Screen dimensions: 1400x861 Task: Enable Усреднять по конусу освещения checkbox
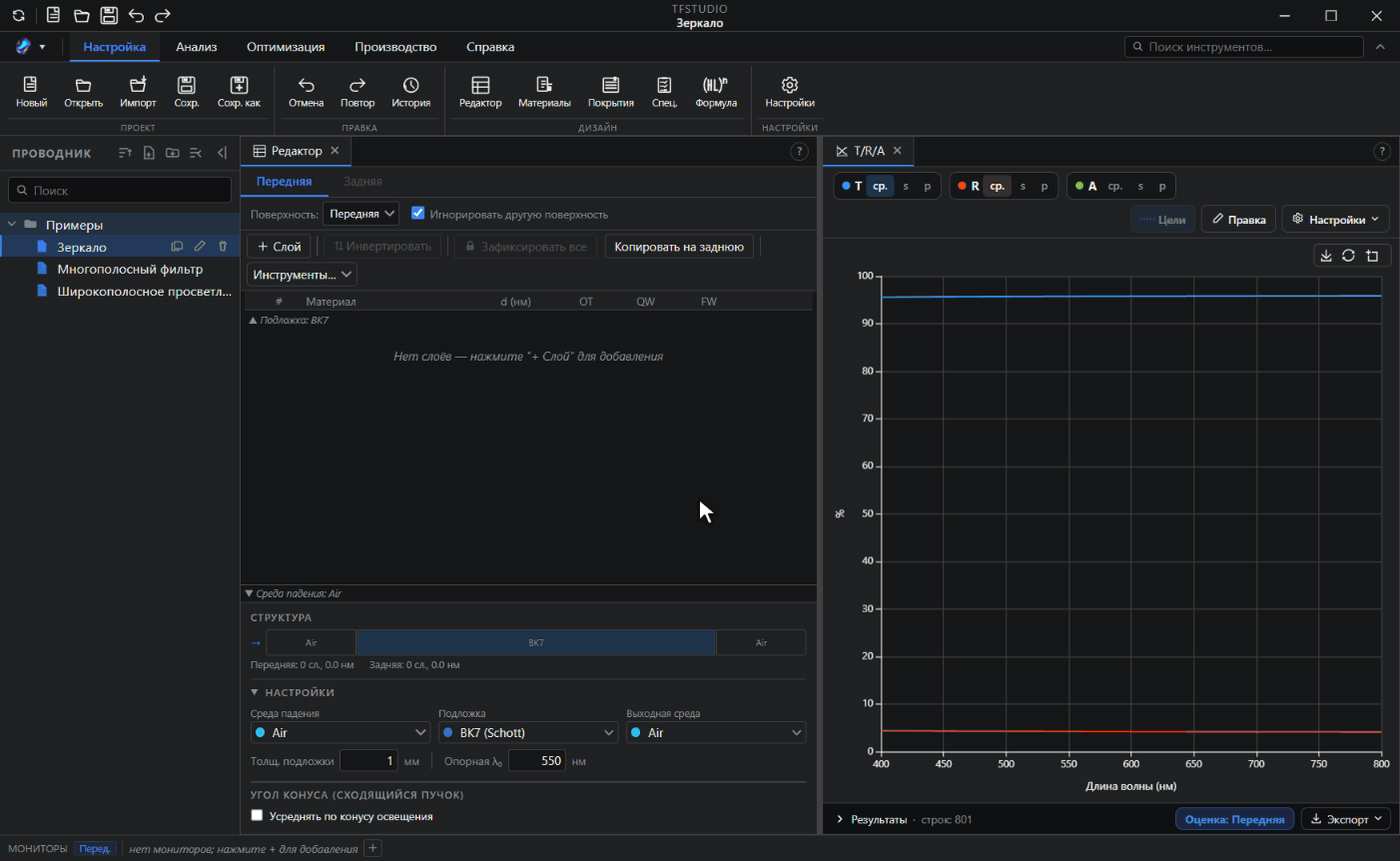[257, 816]
